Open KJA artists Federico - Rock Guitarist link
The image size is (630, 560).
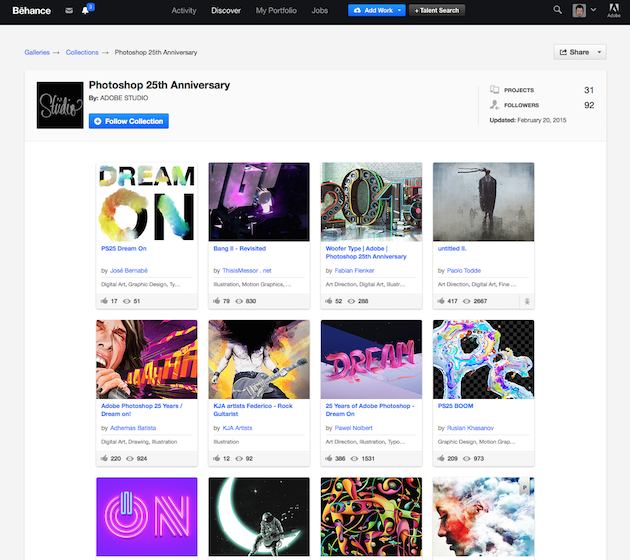point(253,410)
